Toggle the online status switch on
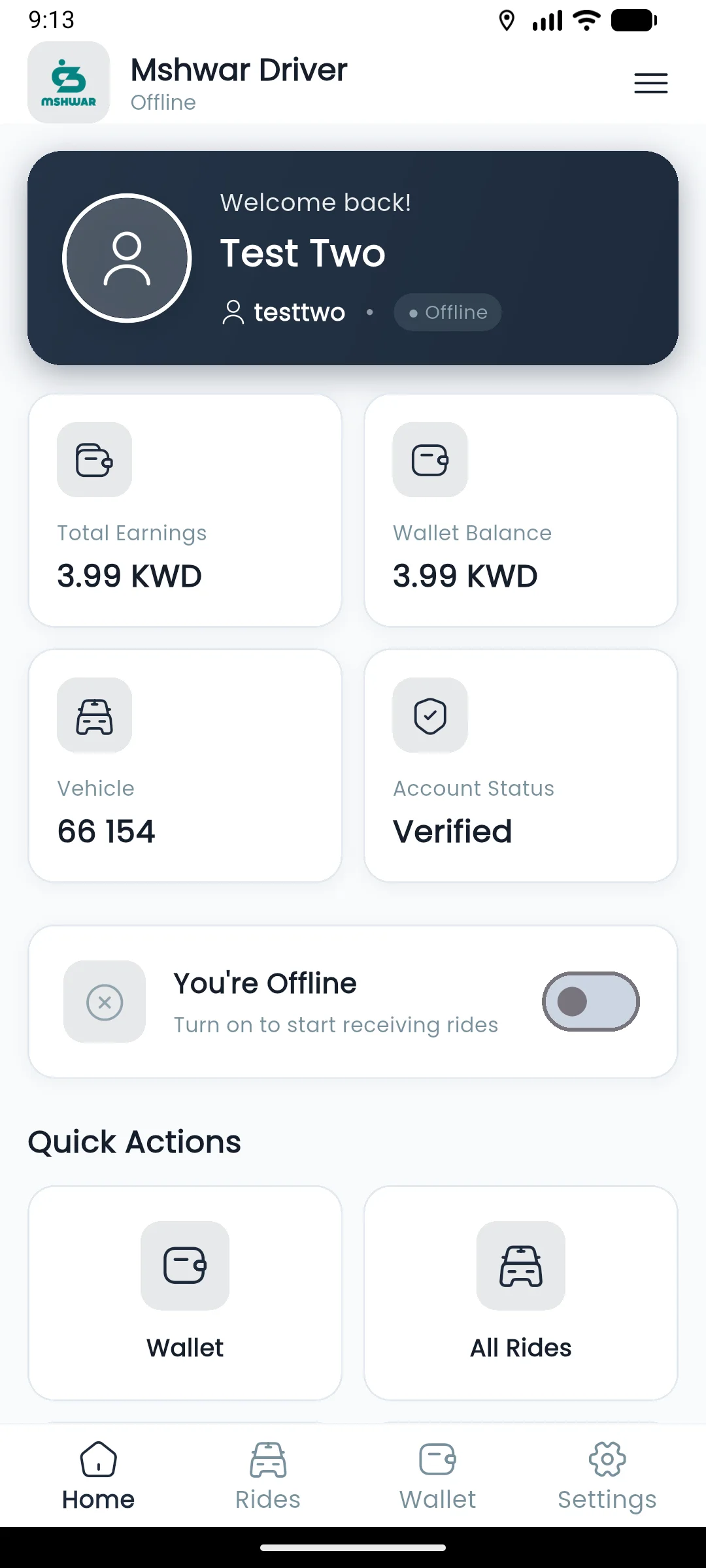 coord(590,1002)
